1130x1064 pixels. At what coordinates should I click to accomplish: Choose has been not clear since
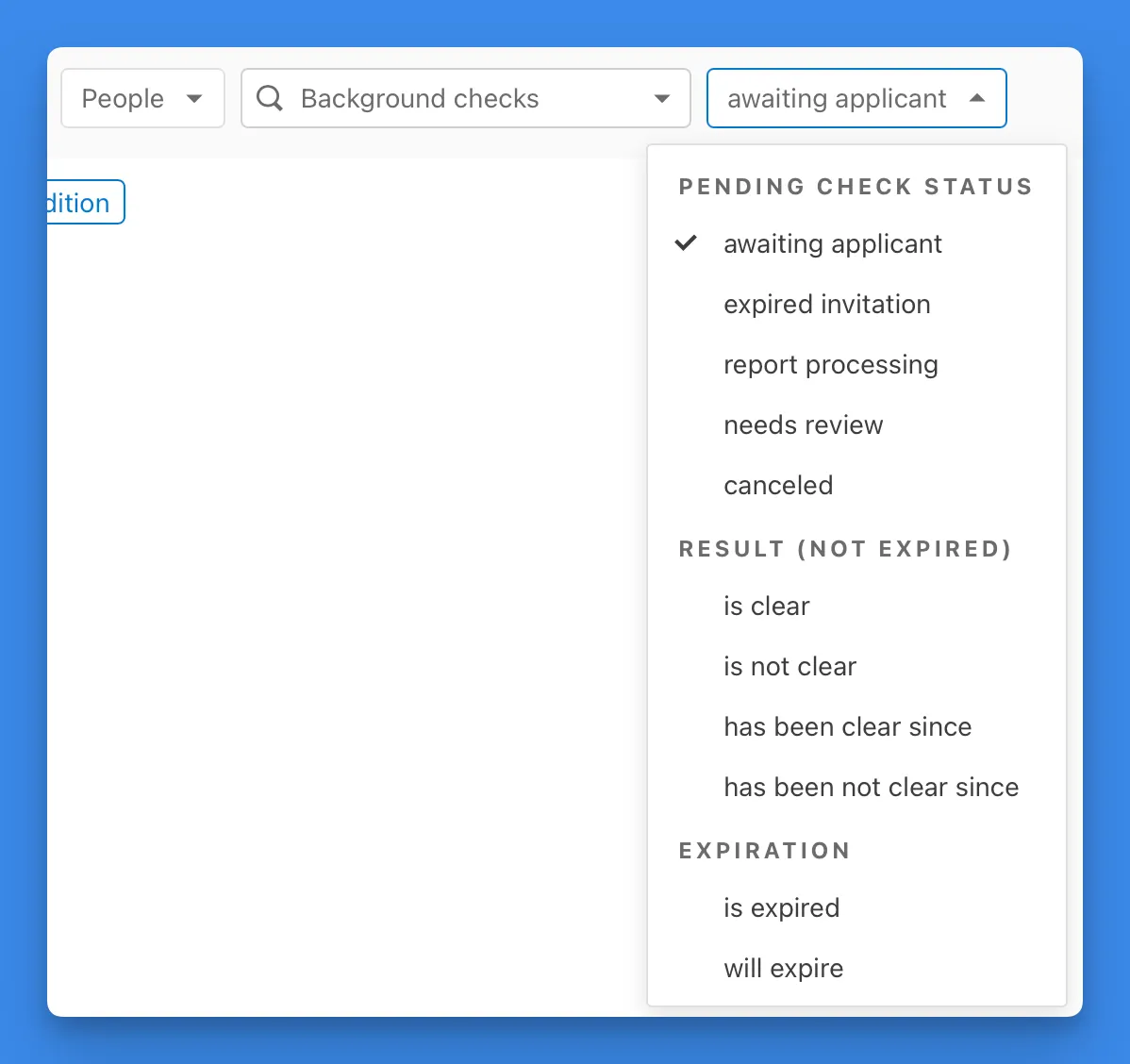tap(871, 788)
